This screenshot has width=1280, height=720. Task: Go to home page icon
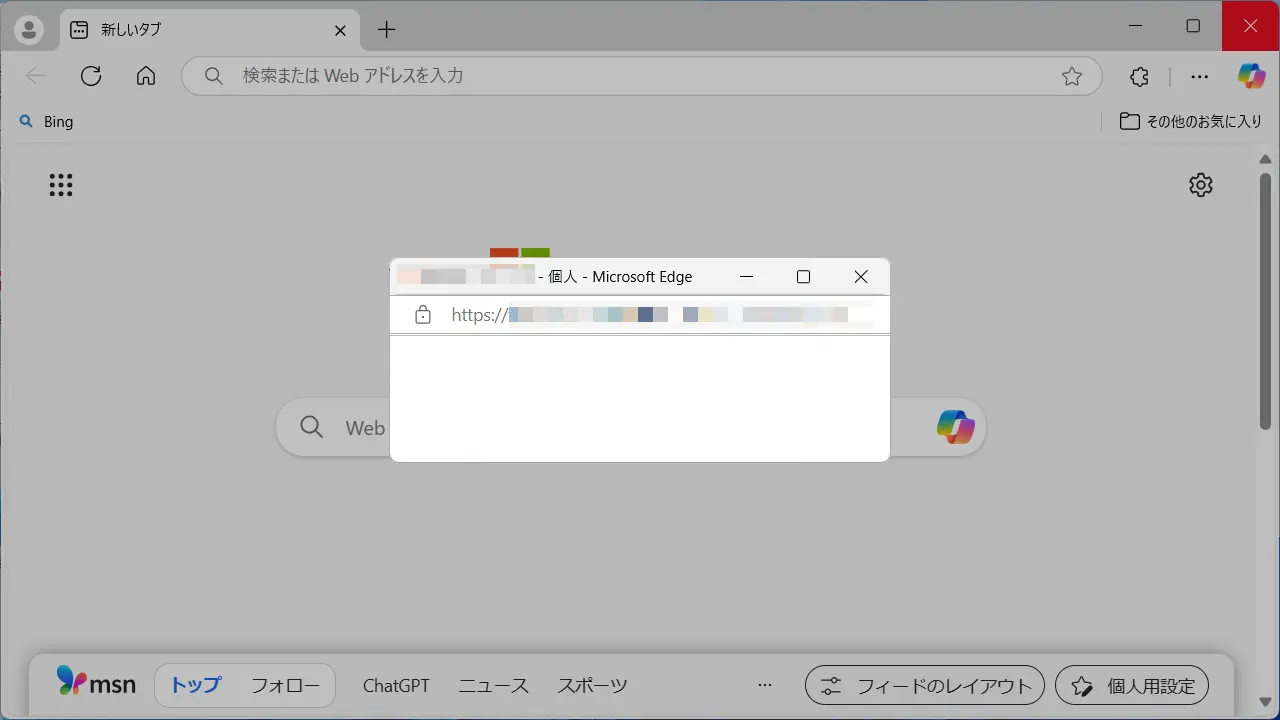point(146,76)
